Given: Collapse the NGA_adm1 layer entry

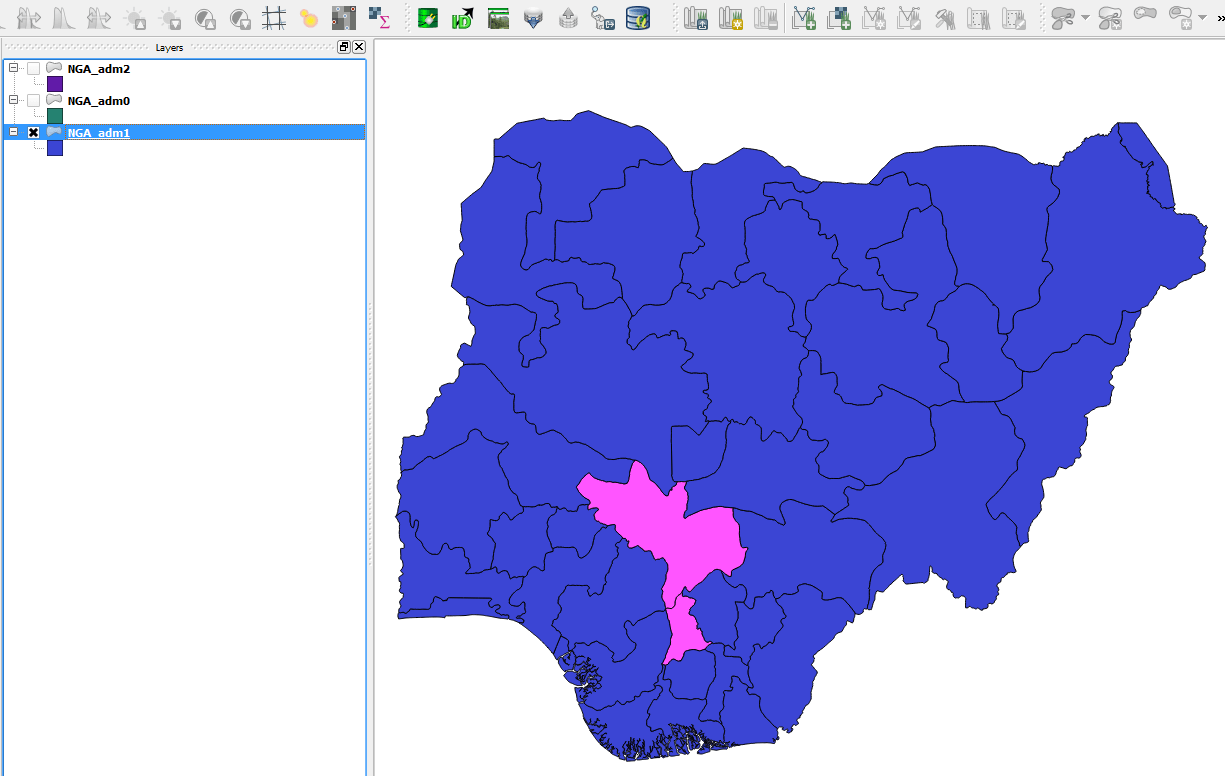Looking at the screenshot, I should click(13, 131).
